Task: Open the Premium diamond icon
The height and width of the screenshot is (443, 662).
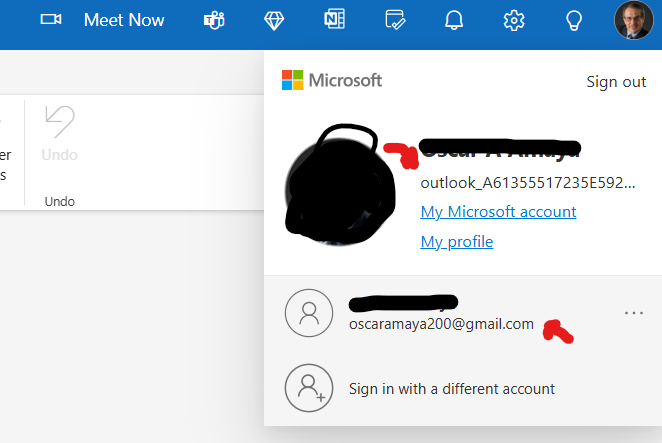Action: click(x=274, y=20)
